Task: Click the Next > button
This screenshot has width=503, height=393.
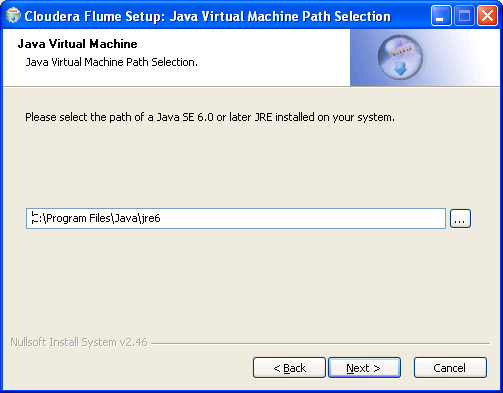Action: [364, 368]
